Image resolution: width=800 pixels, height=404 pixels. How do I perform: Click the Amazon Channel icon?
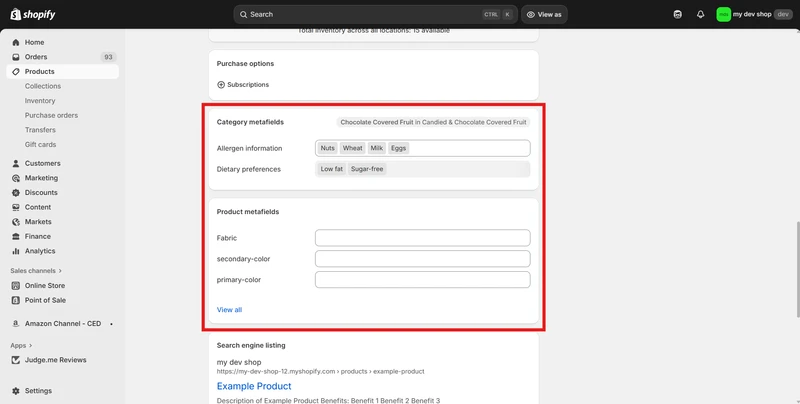coord(16,324)
